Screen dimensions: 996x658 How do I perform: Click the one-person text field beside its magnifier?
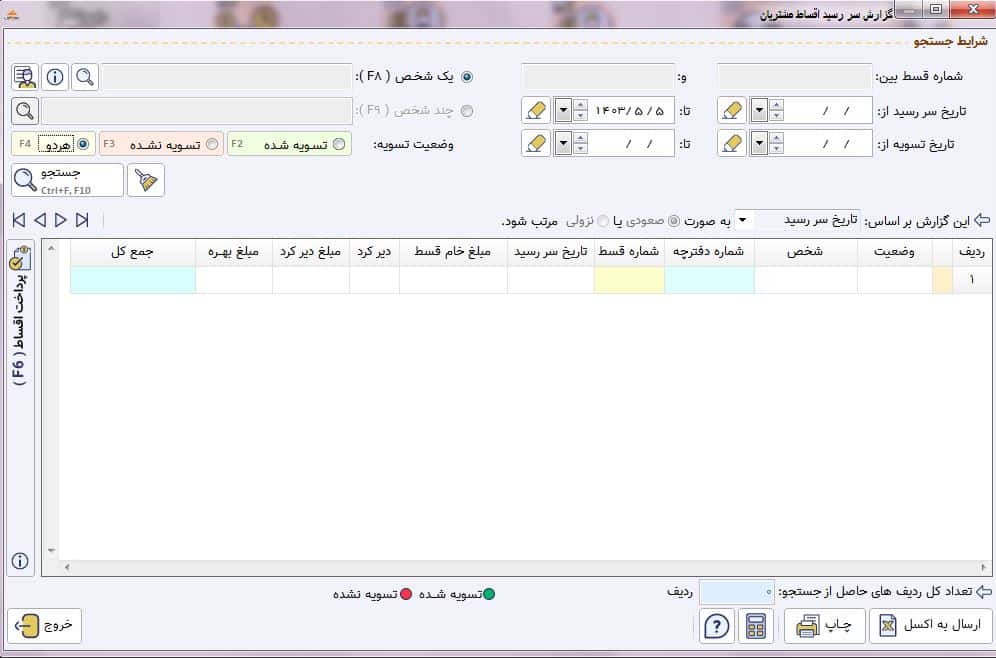[x=227, y=77]
